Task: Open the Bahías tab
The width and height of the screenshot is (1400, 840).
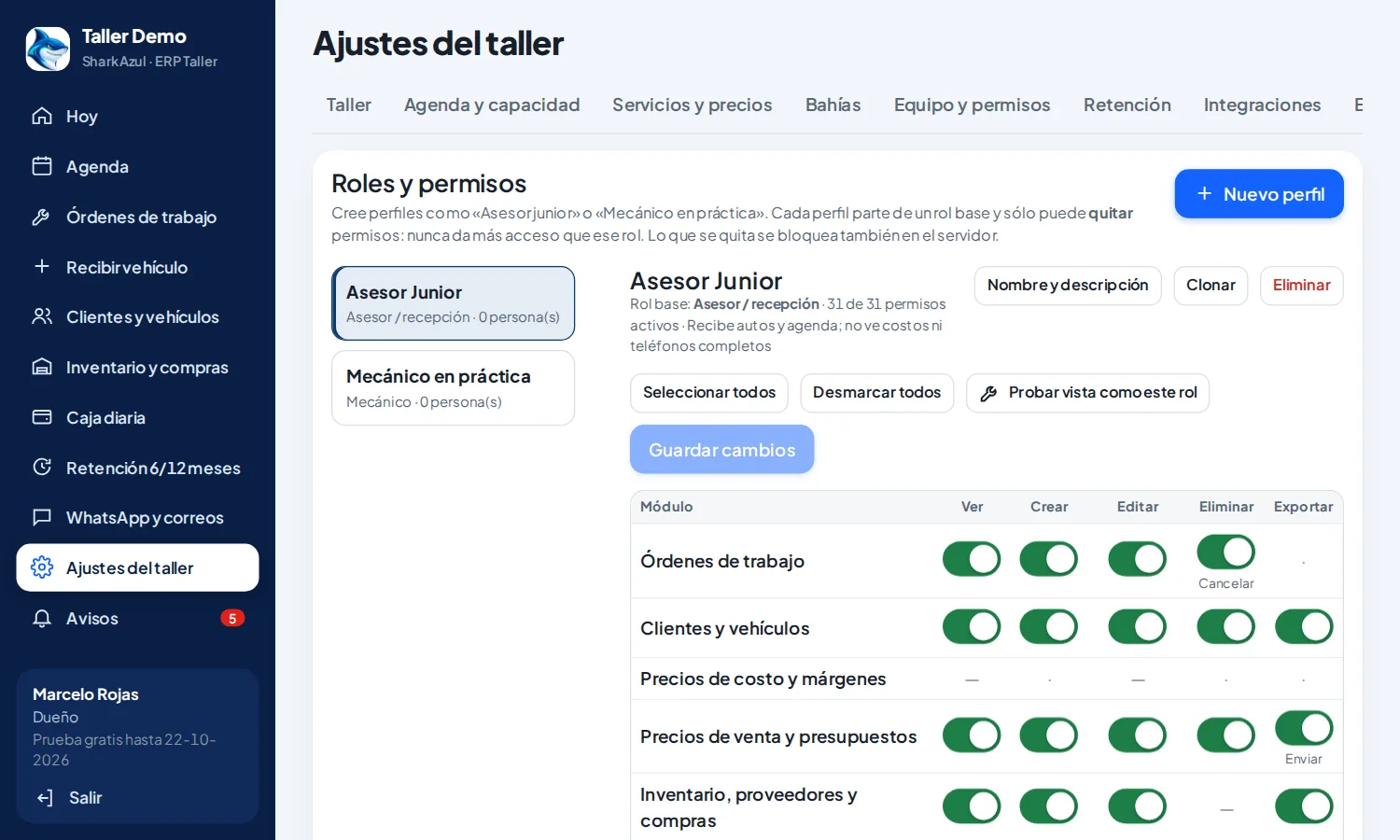Action: tap(833, 105)
